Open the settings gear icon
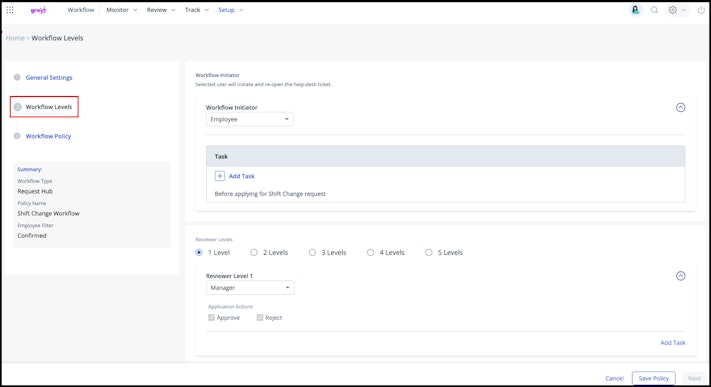Viewport: 711px width, 387px height. coord(672,10)
